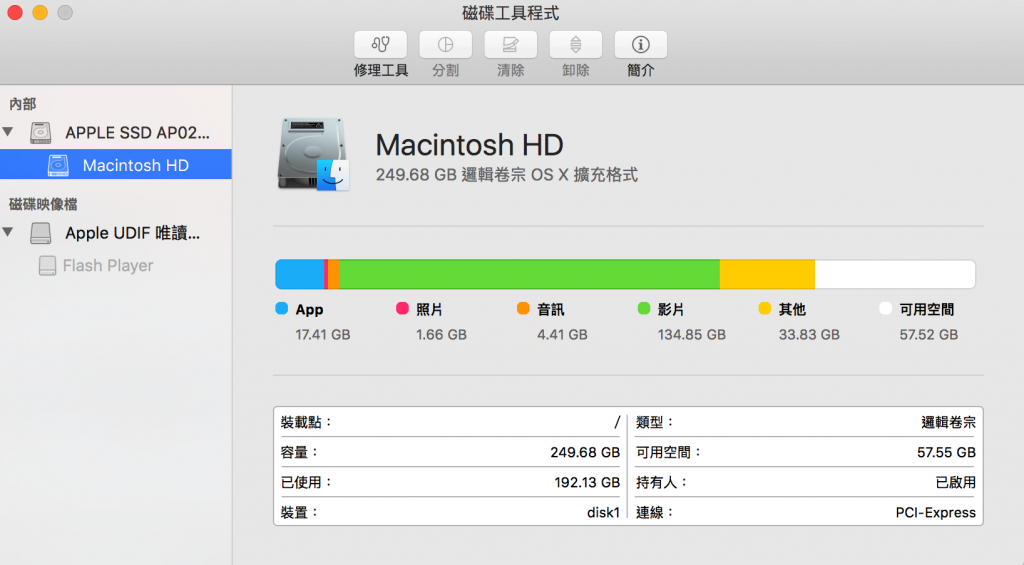This screenshot has width=1024, height=565.
Task: Collapse the APPLE SSD disclosure triangle
Action: 9,132
